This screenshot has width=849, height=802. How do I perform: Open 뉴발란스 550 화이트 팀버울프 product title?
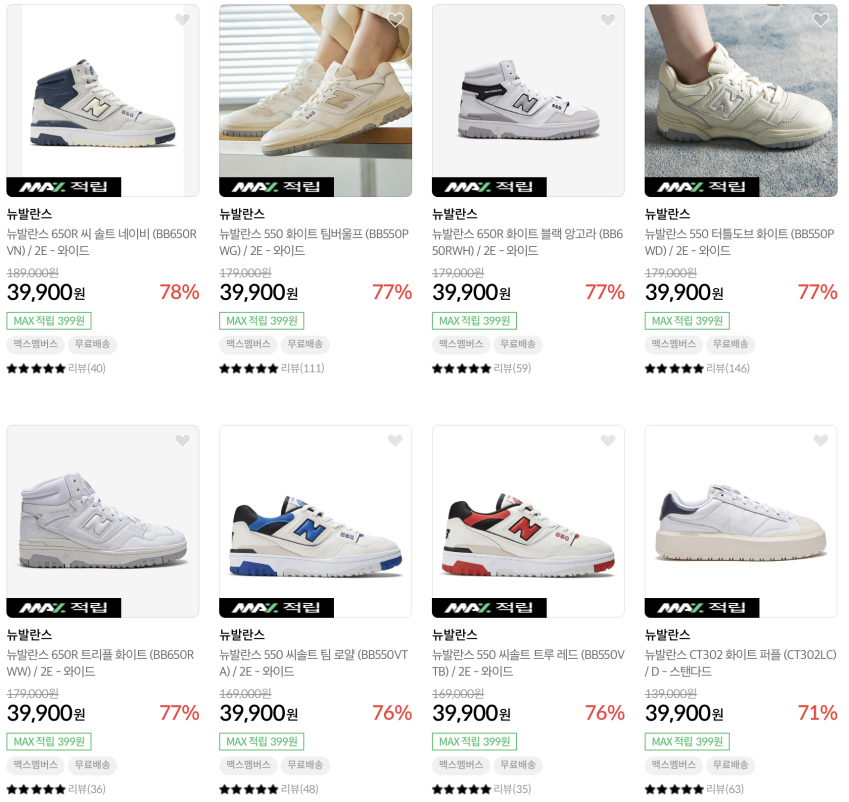tap(314, 242)
